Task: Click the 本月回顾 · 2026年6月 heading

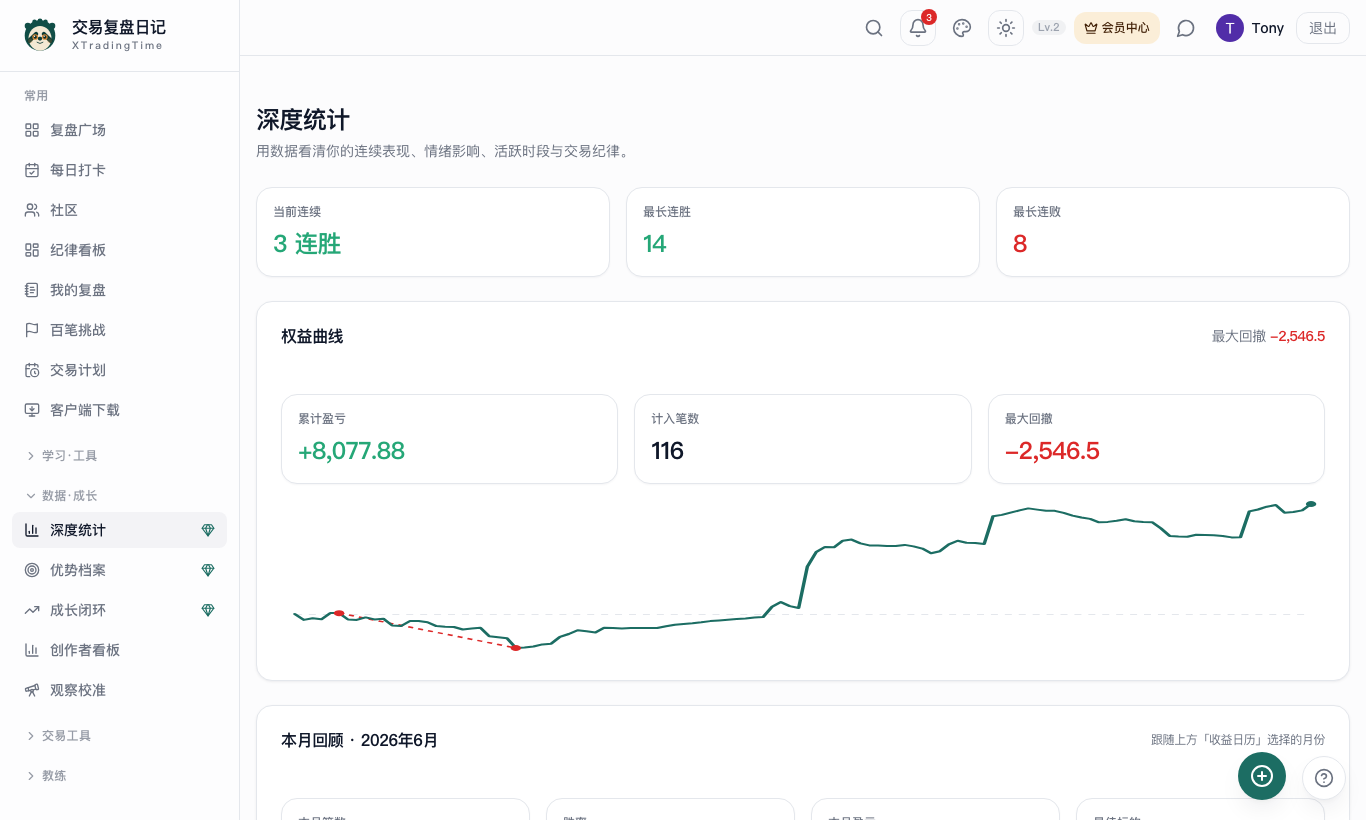Action: [360, 740]
